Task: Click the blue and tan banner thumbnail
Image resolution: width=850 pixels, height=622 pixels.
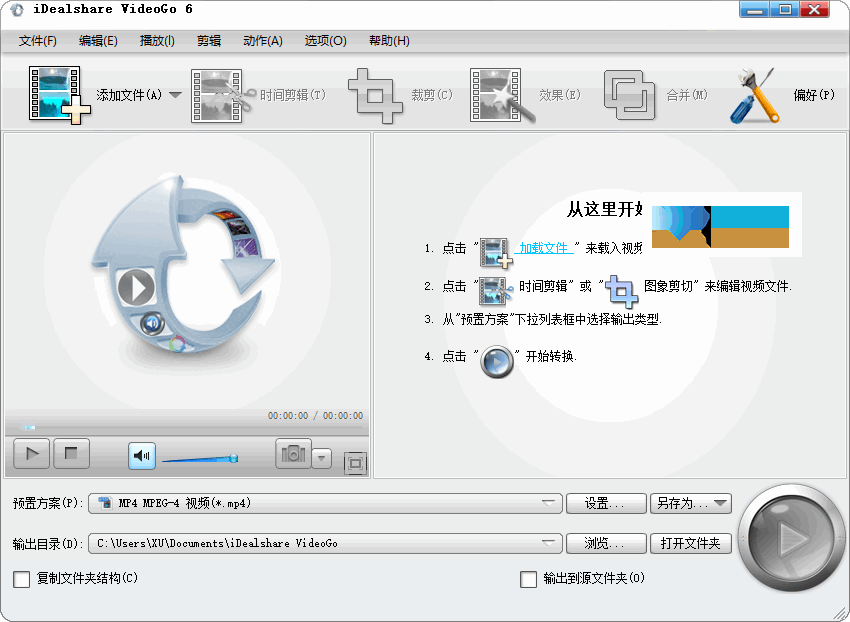Action: coord(720,227)
